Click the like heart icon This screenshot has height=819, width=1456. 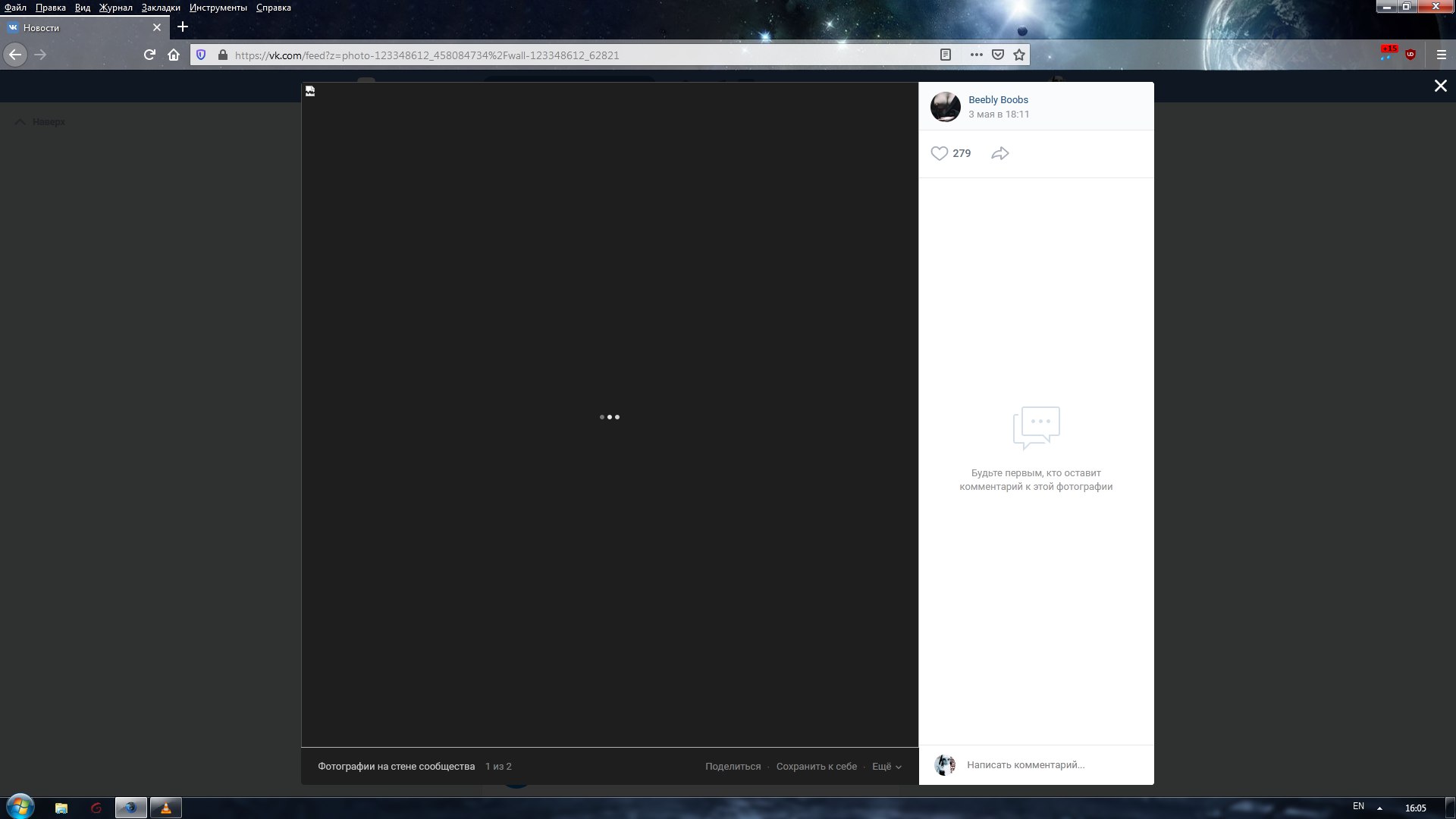pos(939,153)
